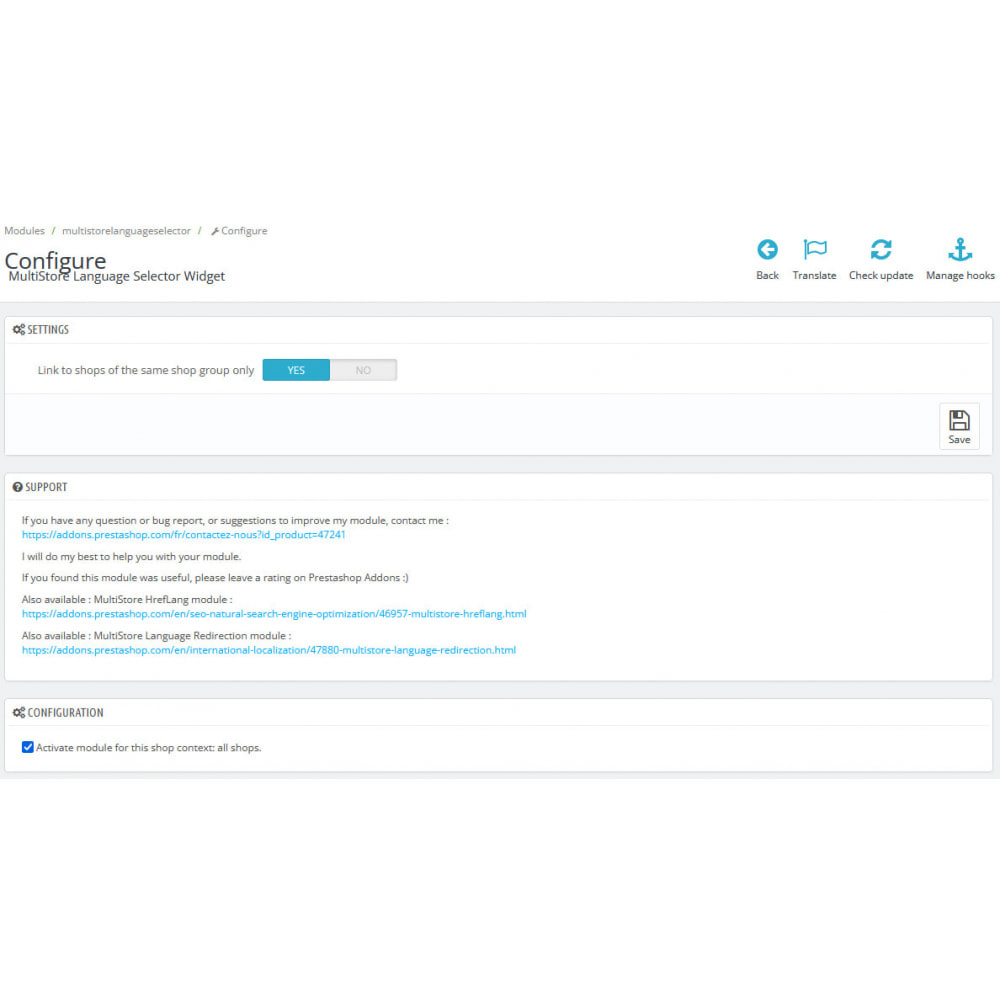Click the Support question mark icon
This screenshot has width=1000, height=1000.
click(17, 487)
